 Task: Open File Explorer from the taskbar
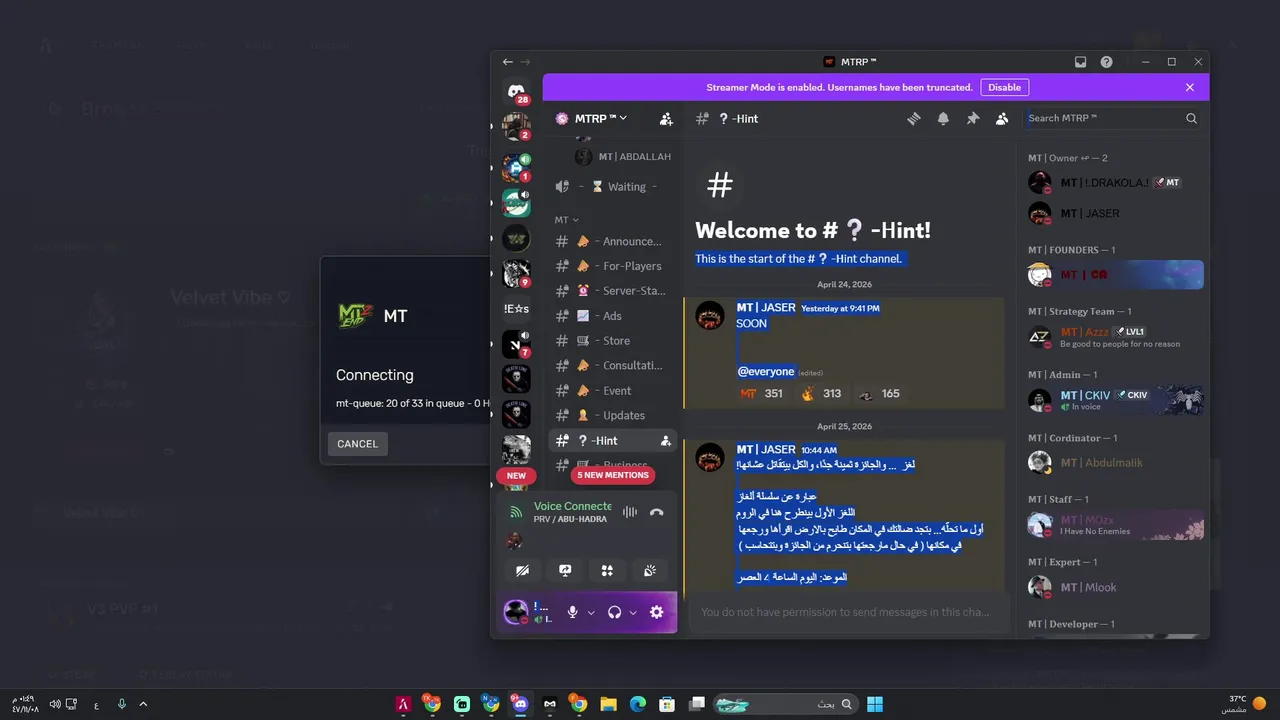(x=608, y=704)
